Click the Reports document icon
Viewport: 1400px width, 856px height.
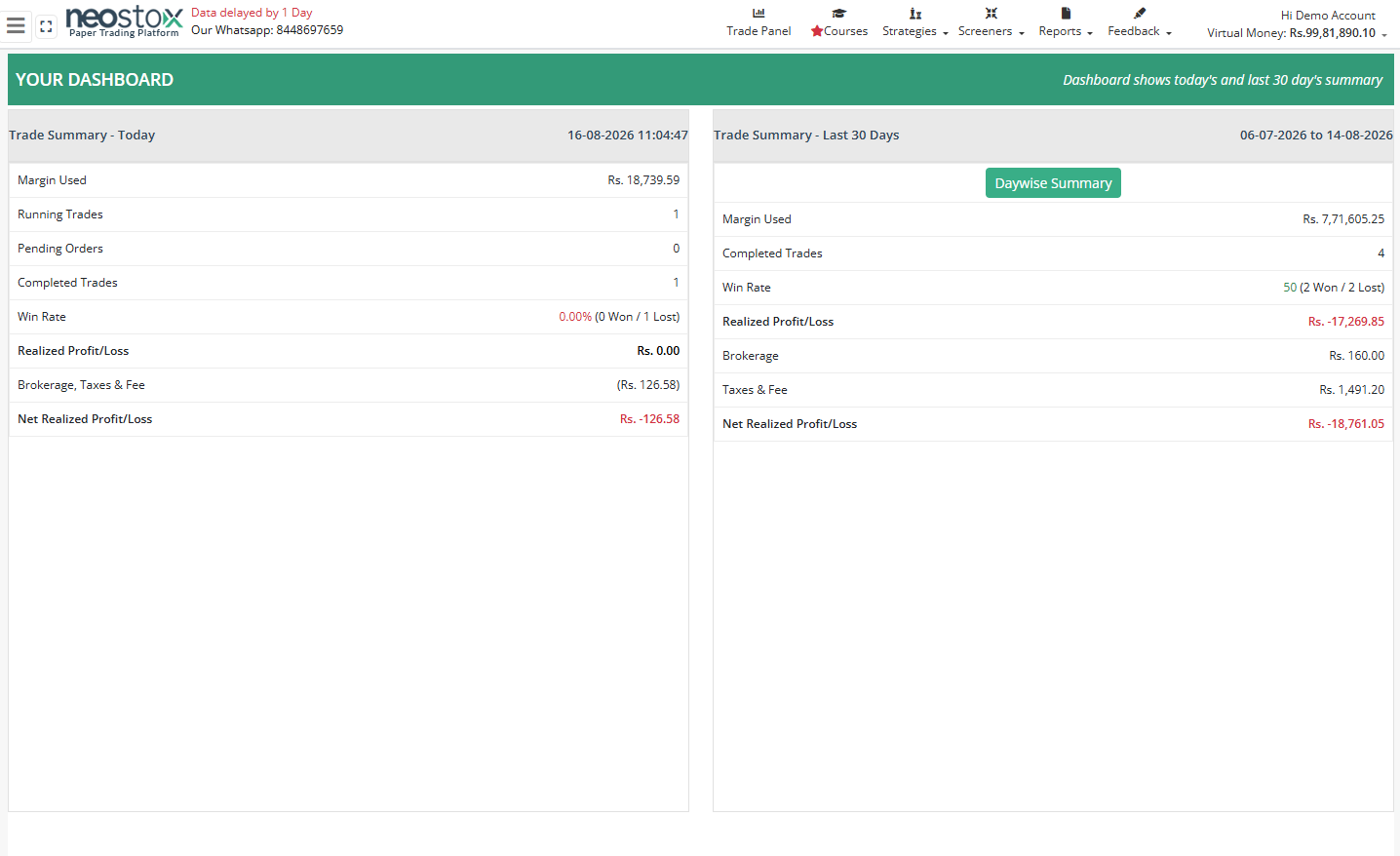point(1066,14)
